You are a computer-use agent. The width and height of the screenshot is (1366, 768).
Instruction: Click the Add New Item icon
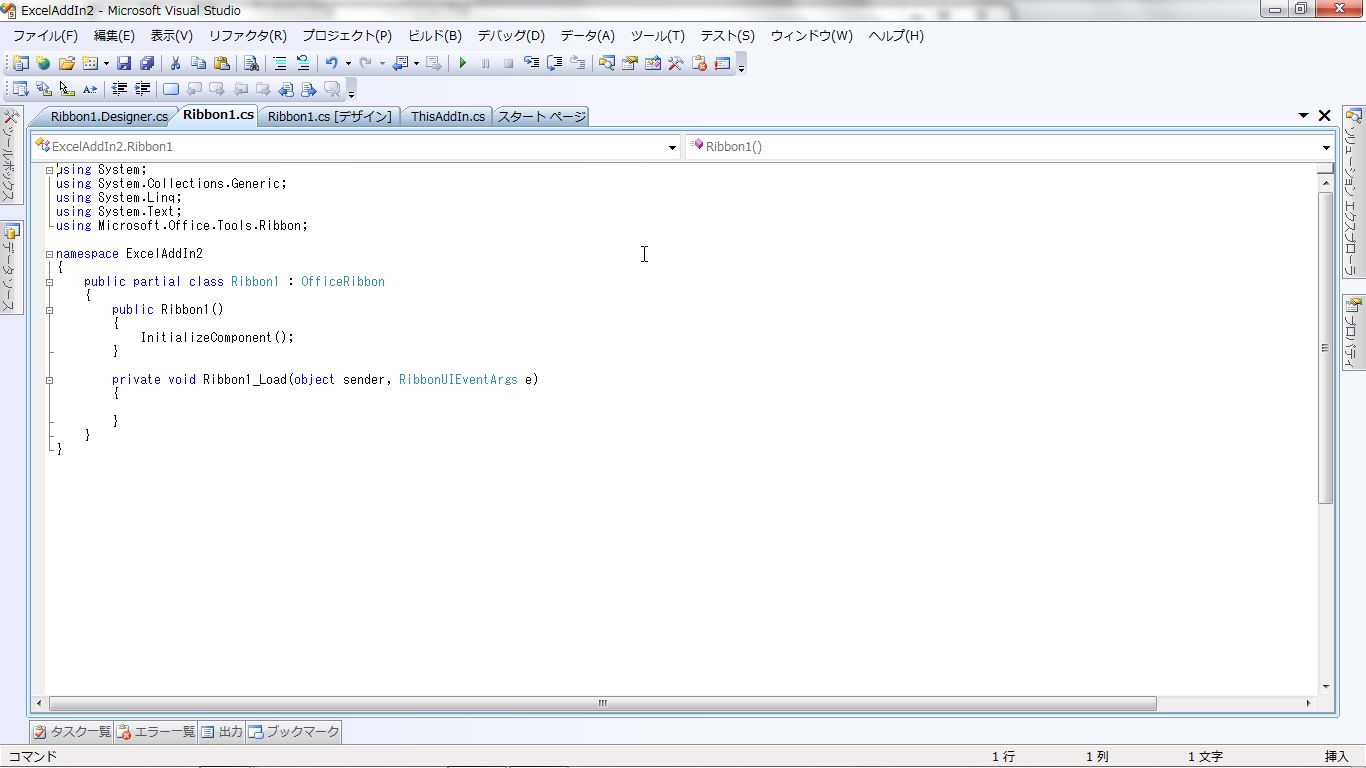[x=89, y=63]
